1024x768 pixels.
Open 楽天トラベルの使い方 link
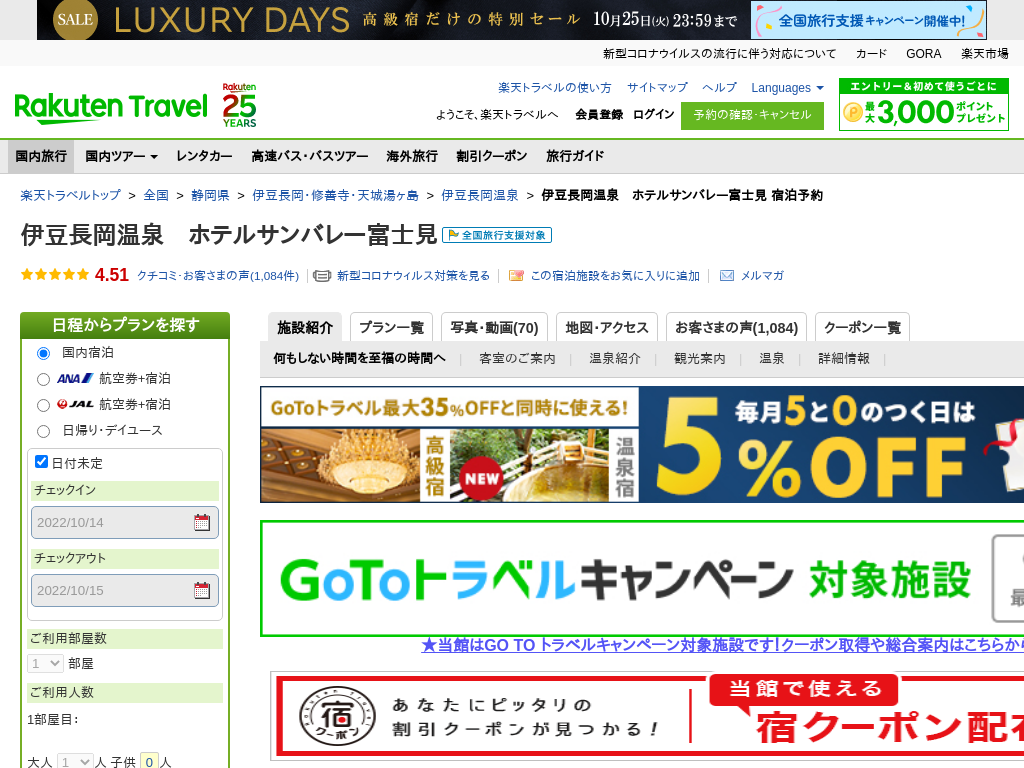(x=555, y=88)
